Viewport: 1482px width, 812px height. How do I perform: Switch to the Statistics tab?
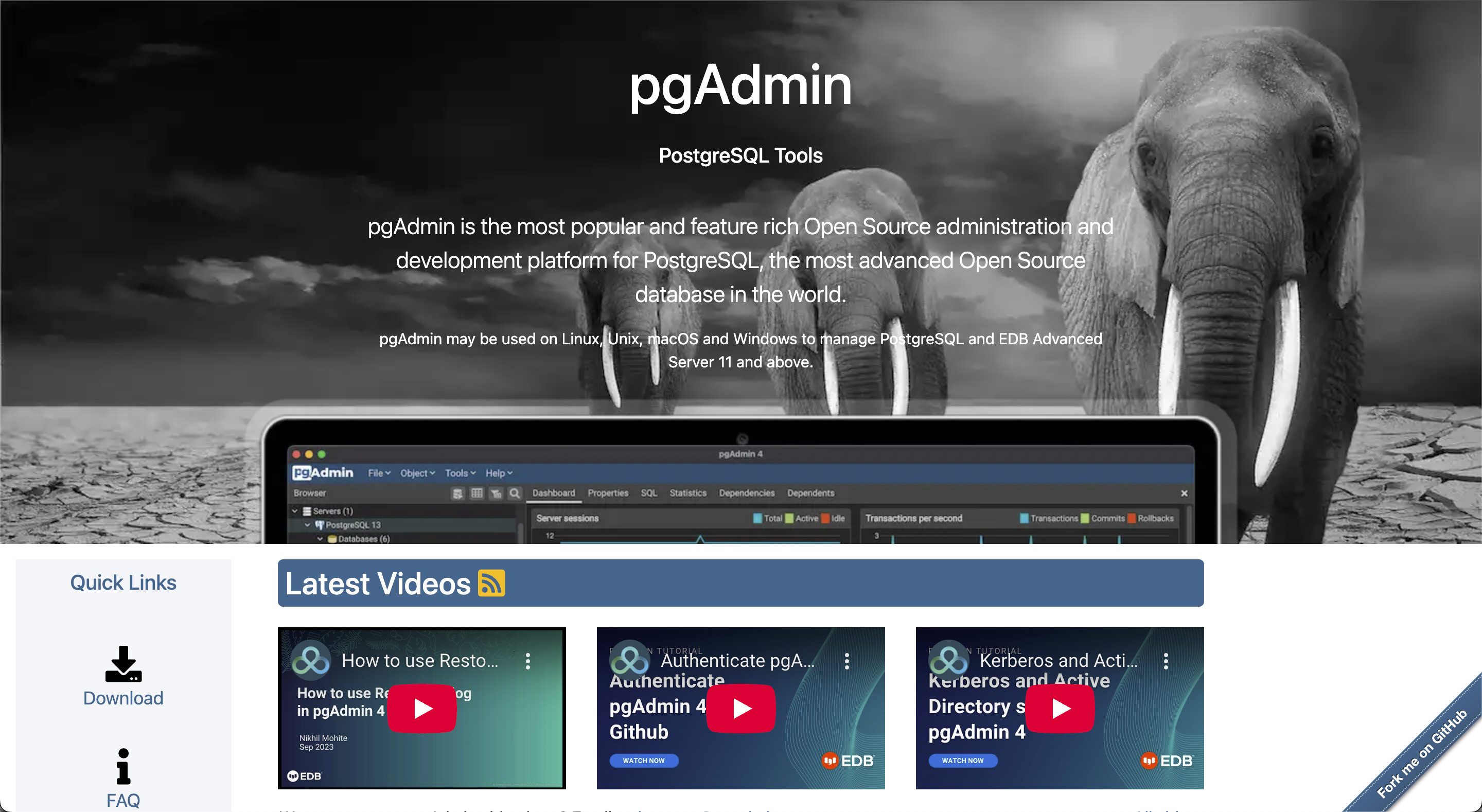(688, 493)
